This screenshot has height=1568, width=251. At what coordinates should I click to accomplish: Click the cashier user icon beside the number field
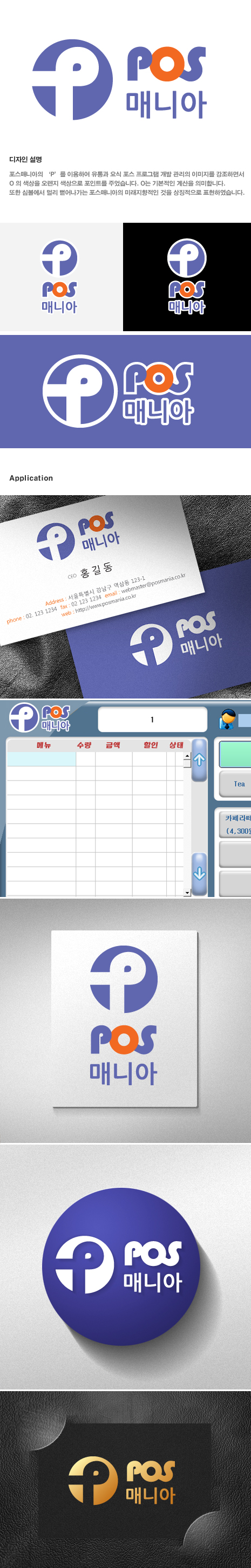(x=228, y=720)
